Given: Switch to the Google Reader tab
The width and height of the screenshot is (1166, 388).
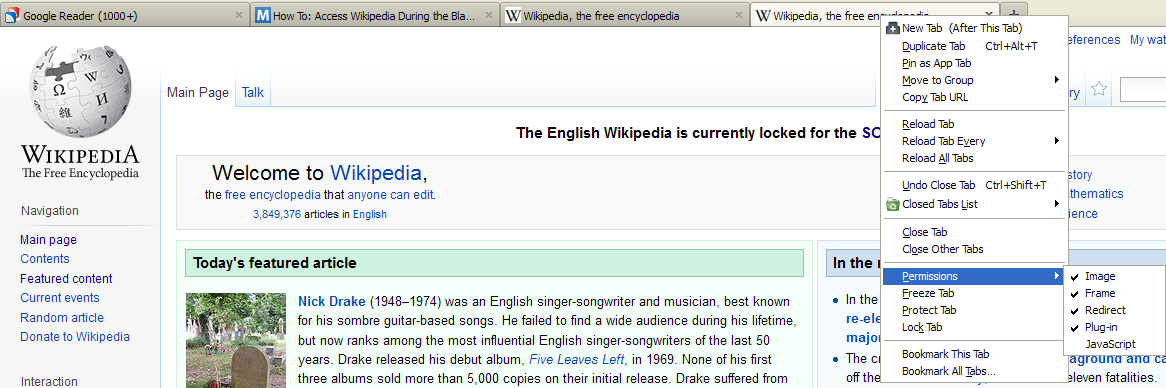Looking at the screenshot, I should [125, 16].
